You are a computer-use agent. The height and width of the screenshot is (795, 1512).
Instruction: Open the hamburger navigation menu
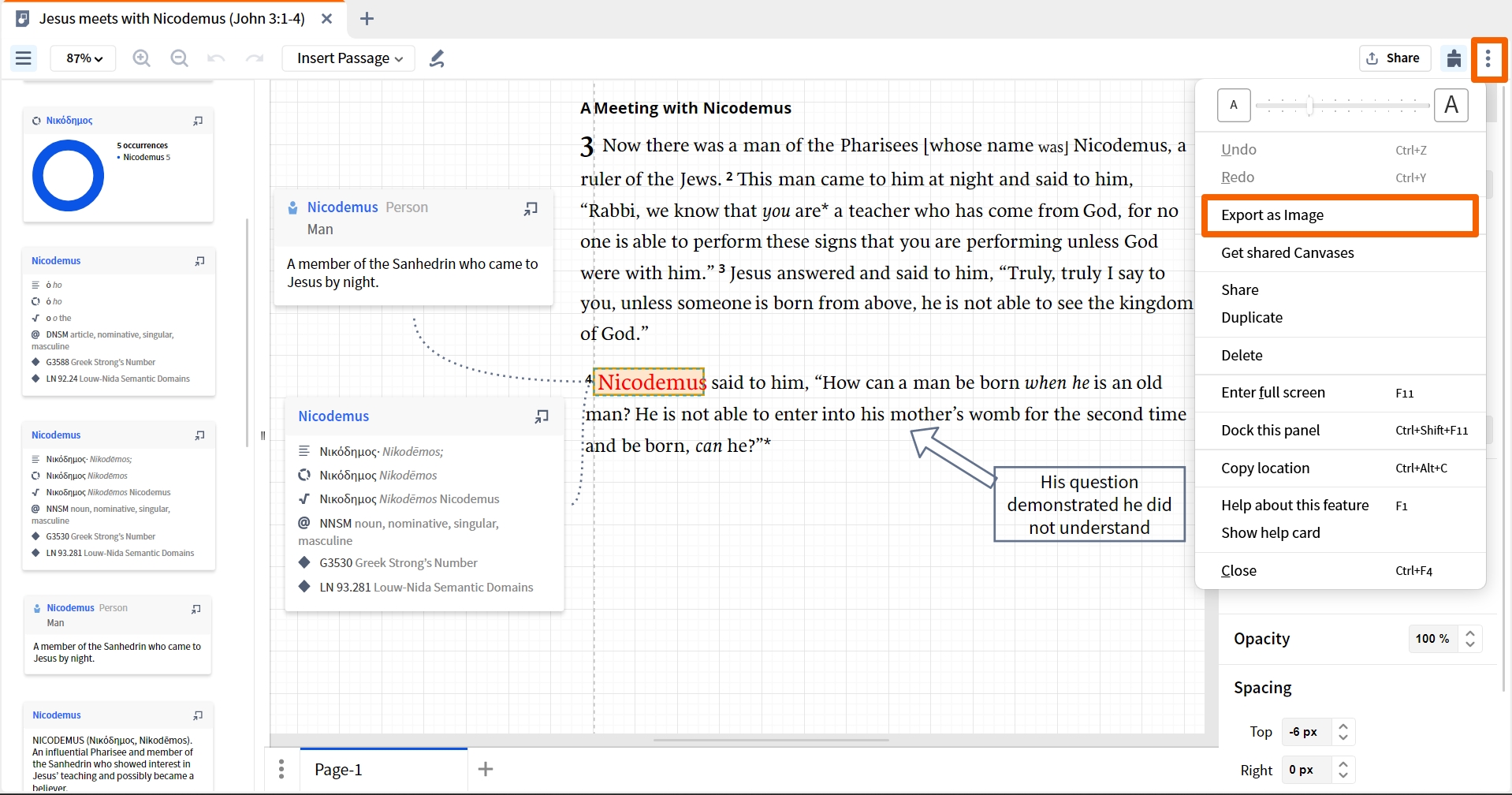click(x=24, y=58)
